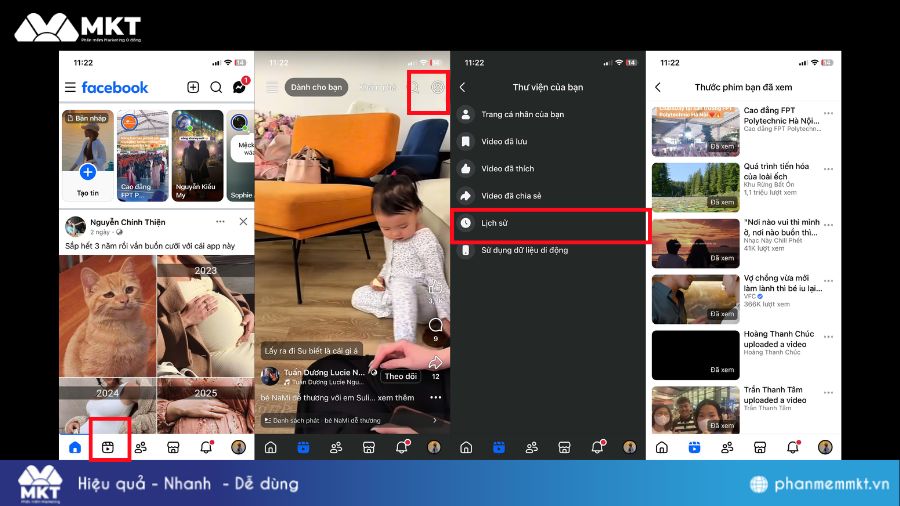Tap the Home icon on the Facebook home screen
Image resolution: width=900 pixels, height=506 pixels.
coord(75,447)
